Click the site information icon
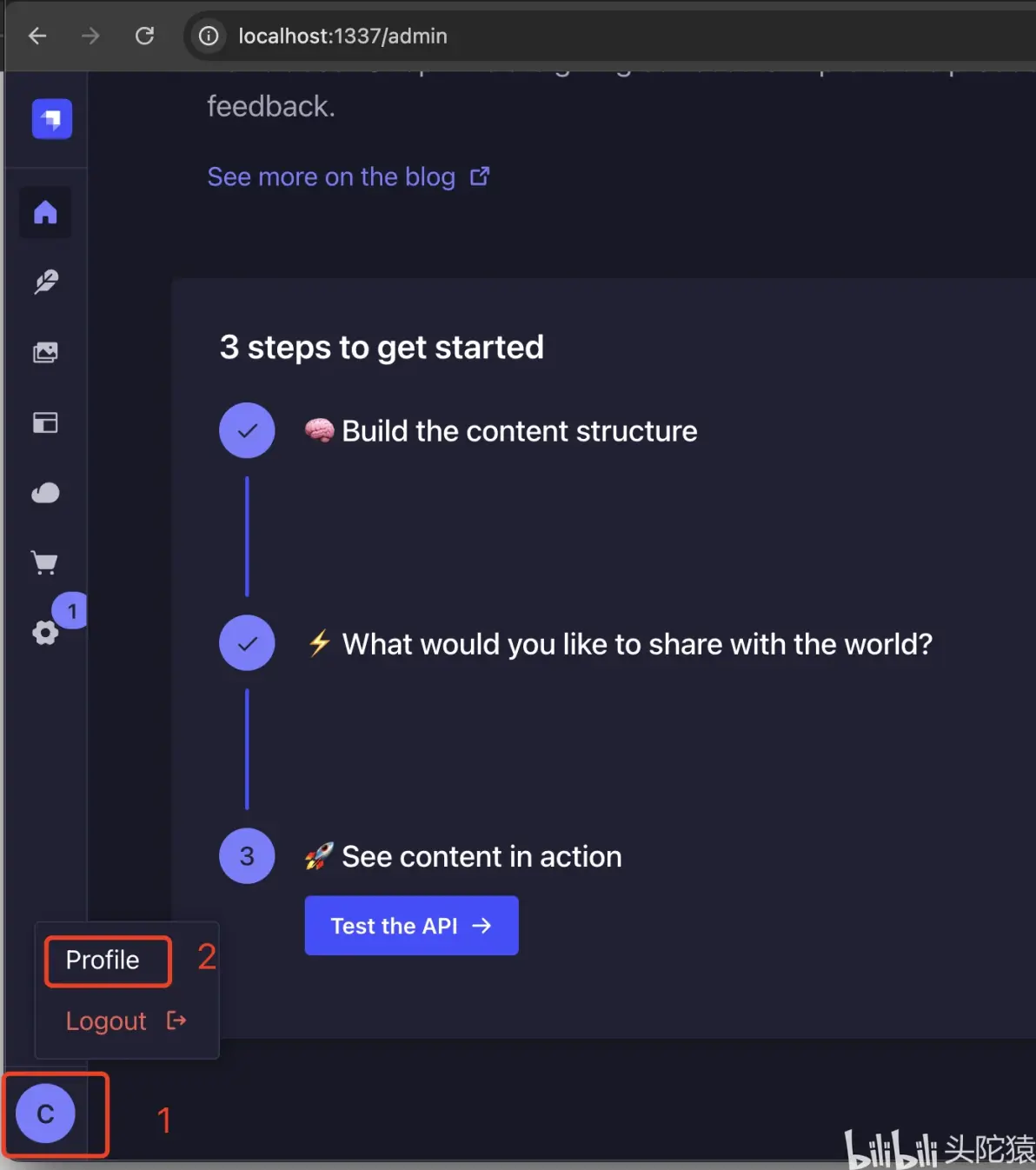This screenshot has width=1036, height=1170. pyautogui.click(x=209, y=36)
